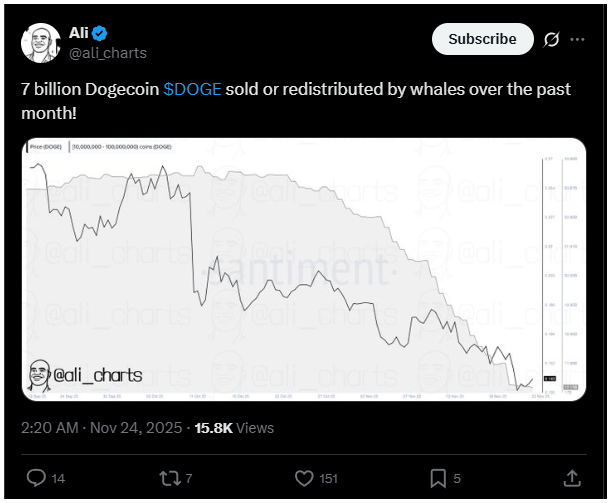This screenshot has width=611, height=503.
Task: Open Grok actions icon beside Subscribe
Action: (x=549, y=40)
